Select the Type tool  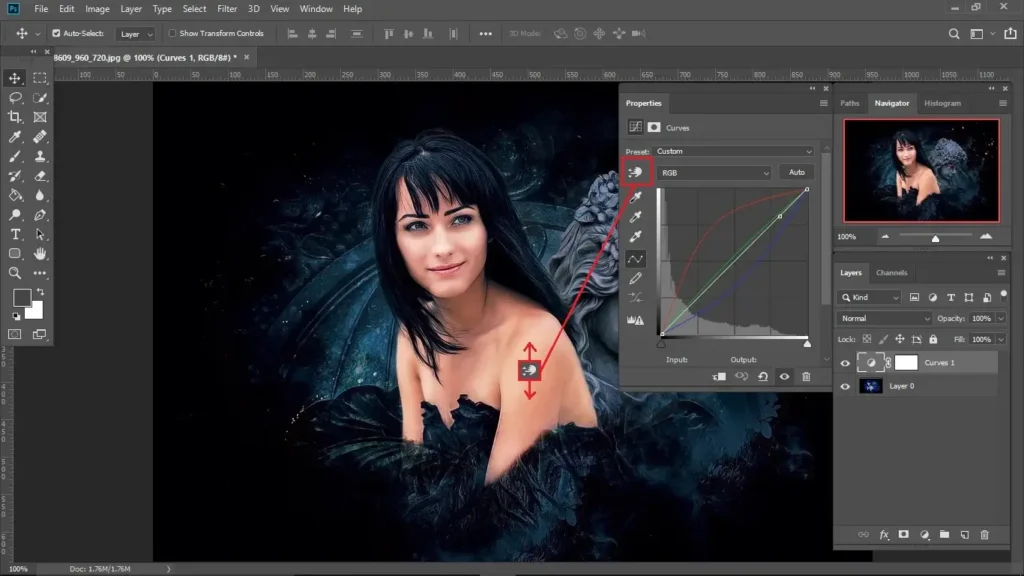(14, 234)
